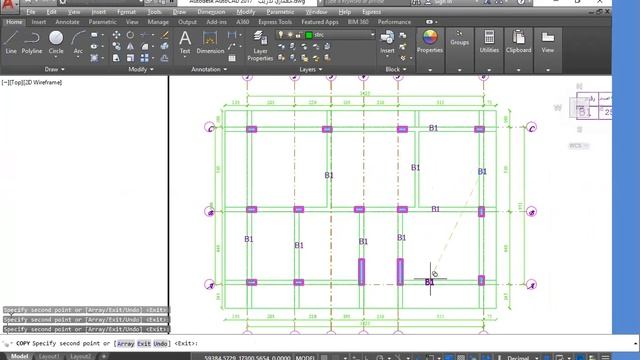Click the green layer color swatch
The image size is (640, 360).
point(309,35)
